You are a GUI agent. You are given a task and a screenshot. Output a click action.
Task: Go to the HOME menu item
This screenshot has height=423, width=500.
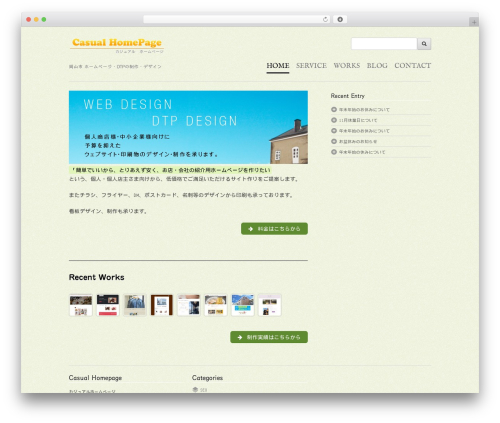pyautogui.click(x=278, y=66)
